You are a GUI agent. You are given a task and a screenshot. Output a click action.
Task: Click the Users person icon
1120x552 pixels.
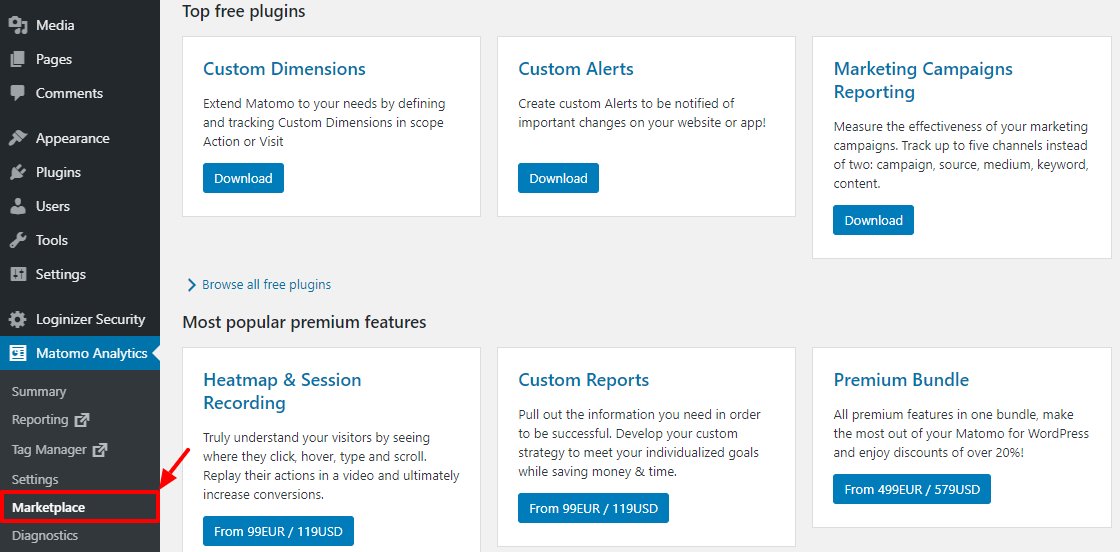click(18, 206)
